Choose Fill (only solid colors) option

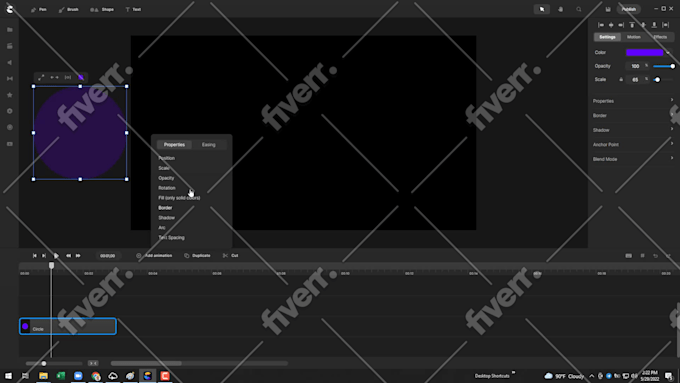point(179,198)
